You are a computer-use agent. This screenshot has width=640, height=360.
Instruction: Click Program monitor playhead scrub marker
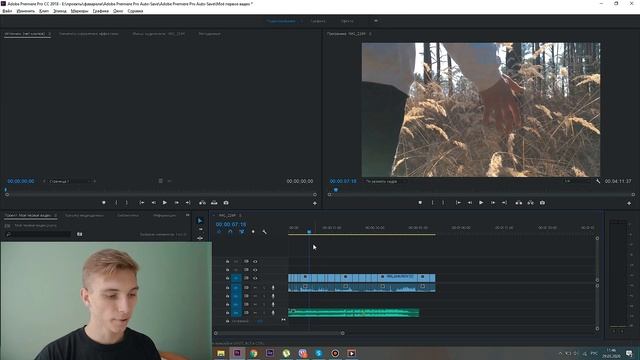[x=336, y=190]
